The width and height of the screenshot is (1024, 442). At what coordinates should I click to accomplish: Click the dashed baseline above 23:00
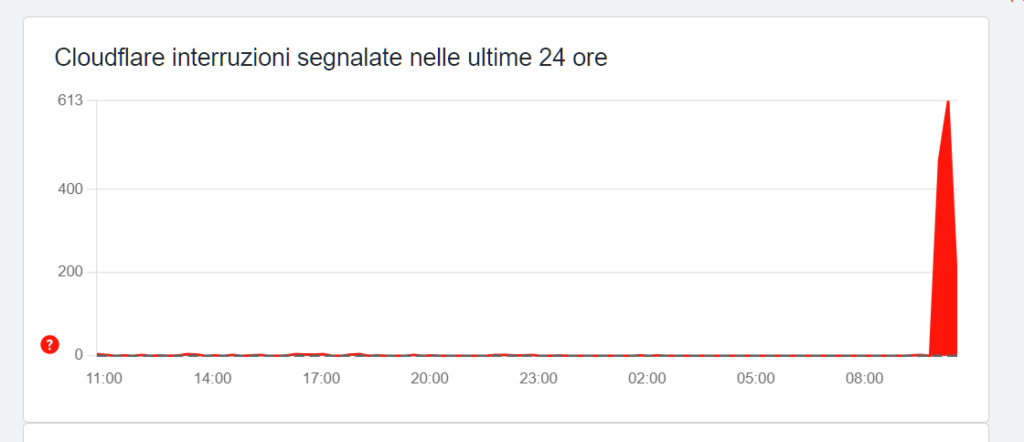pyautogui.click(x=539, y=355)
